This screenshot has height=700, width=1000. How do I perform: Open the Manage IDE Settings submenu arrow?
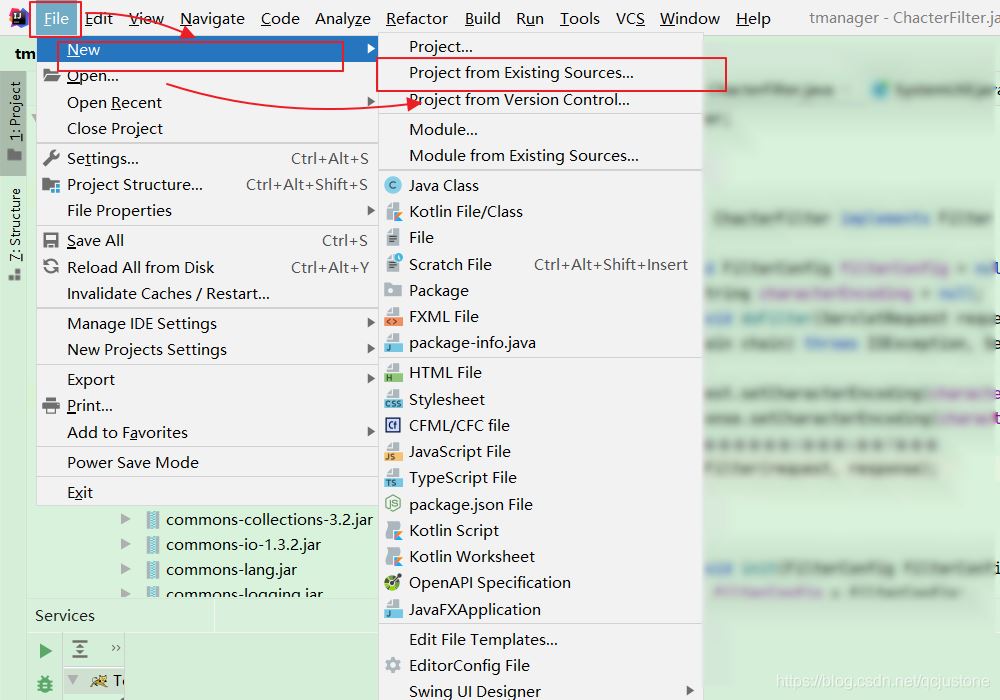[x=371, y=323]
